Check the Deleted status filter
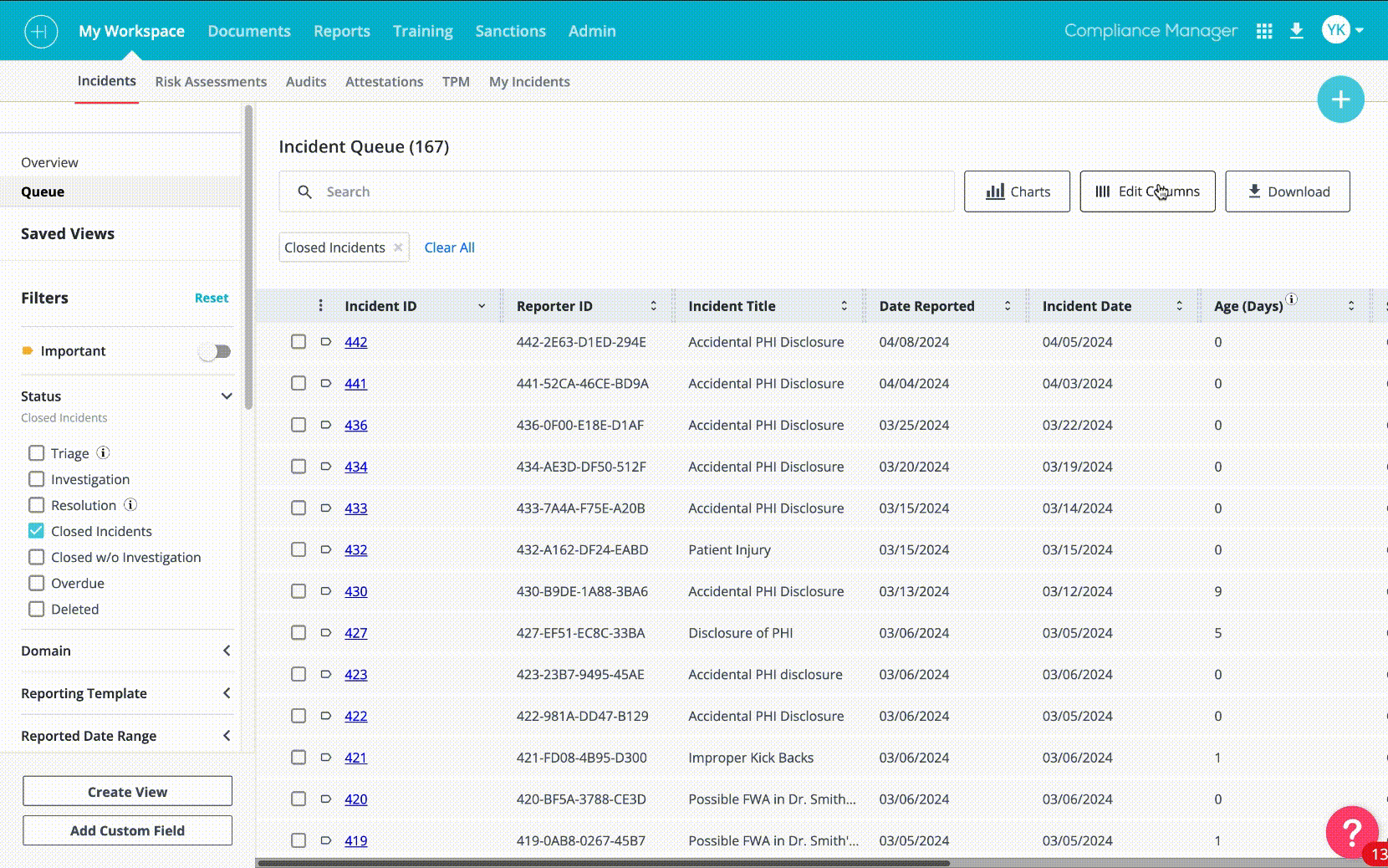The height and width of the screenshot is (868, 1388). (36, 609)
